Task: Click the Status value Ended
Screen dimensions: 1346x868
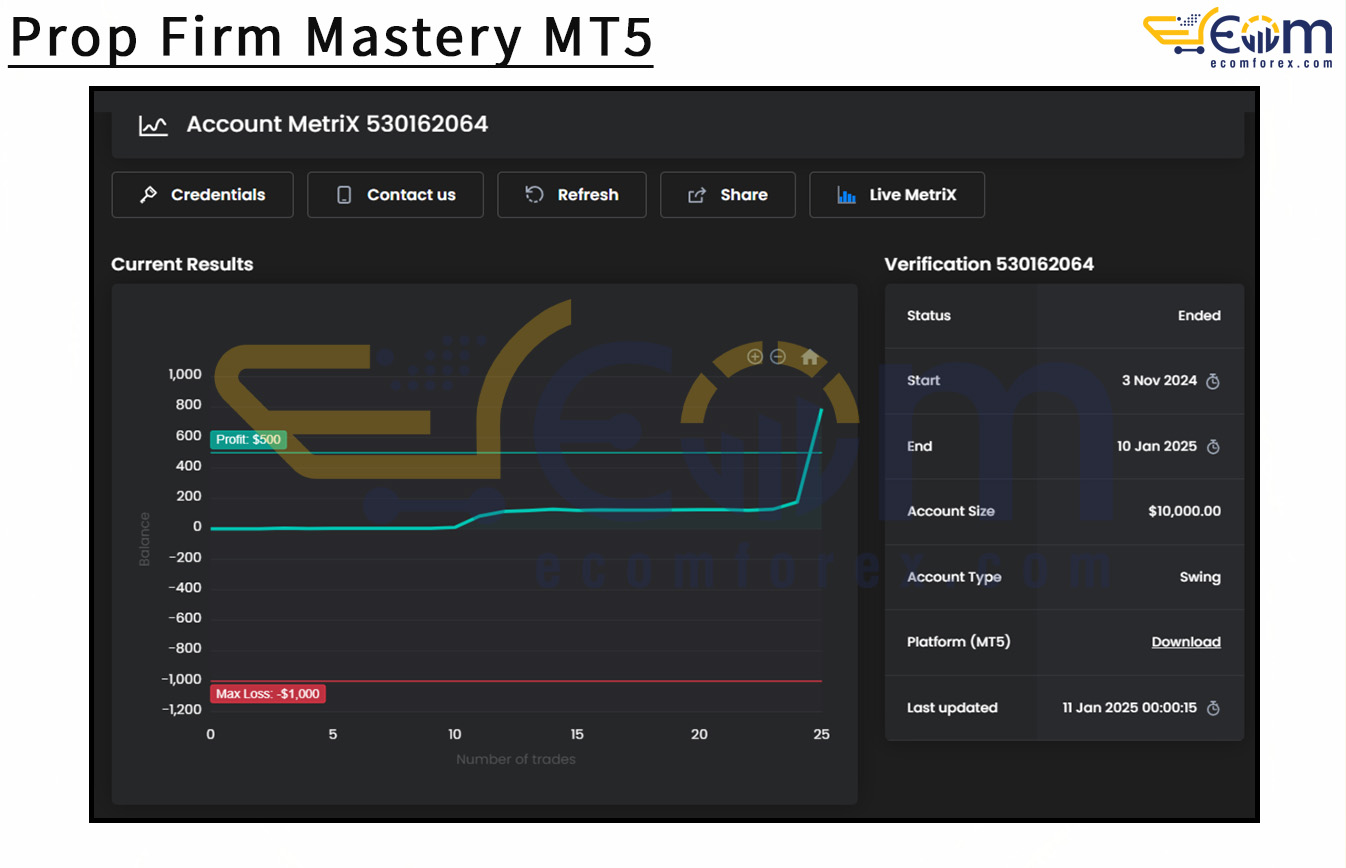Action: coord(1199,315)
